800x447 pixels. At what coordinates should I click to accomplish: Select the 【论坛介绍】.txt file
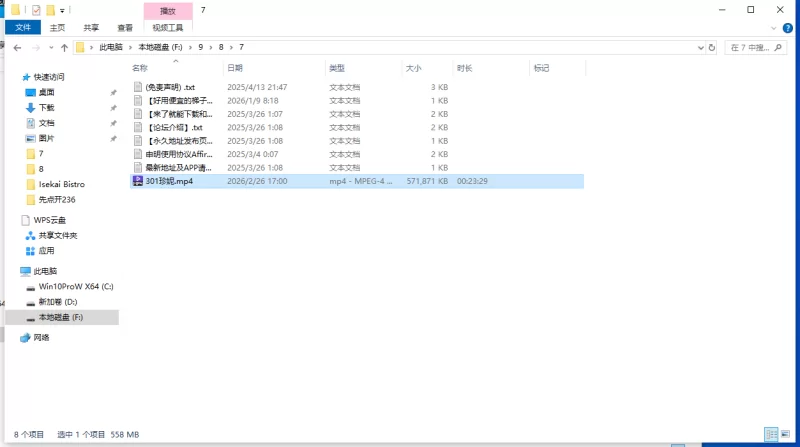174,128
